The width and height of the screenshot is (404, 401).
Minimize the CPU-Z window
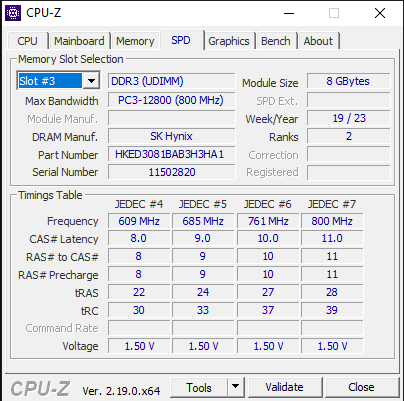(289, 13)
